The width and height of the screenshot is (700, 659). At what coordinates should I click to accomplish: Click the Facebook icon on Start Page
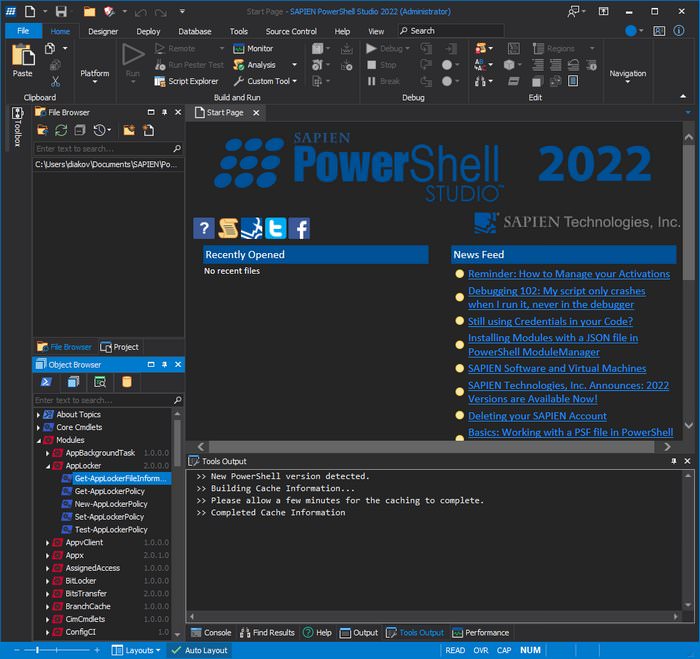pyautogui.click(x=300, y=228)
